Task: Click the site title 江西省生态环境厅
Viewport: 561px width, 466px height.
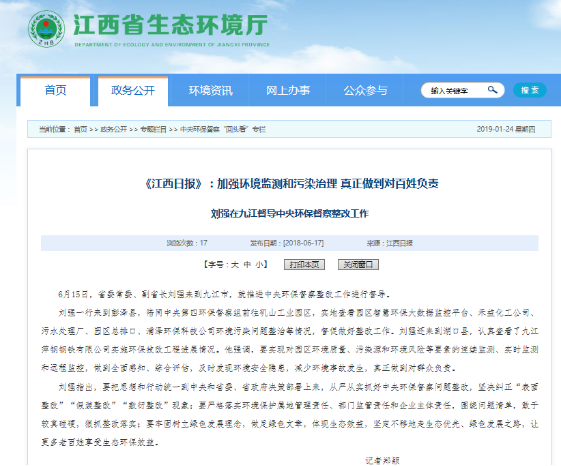Action: point(171,25)
